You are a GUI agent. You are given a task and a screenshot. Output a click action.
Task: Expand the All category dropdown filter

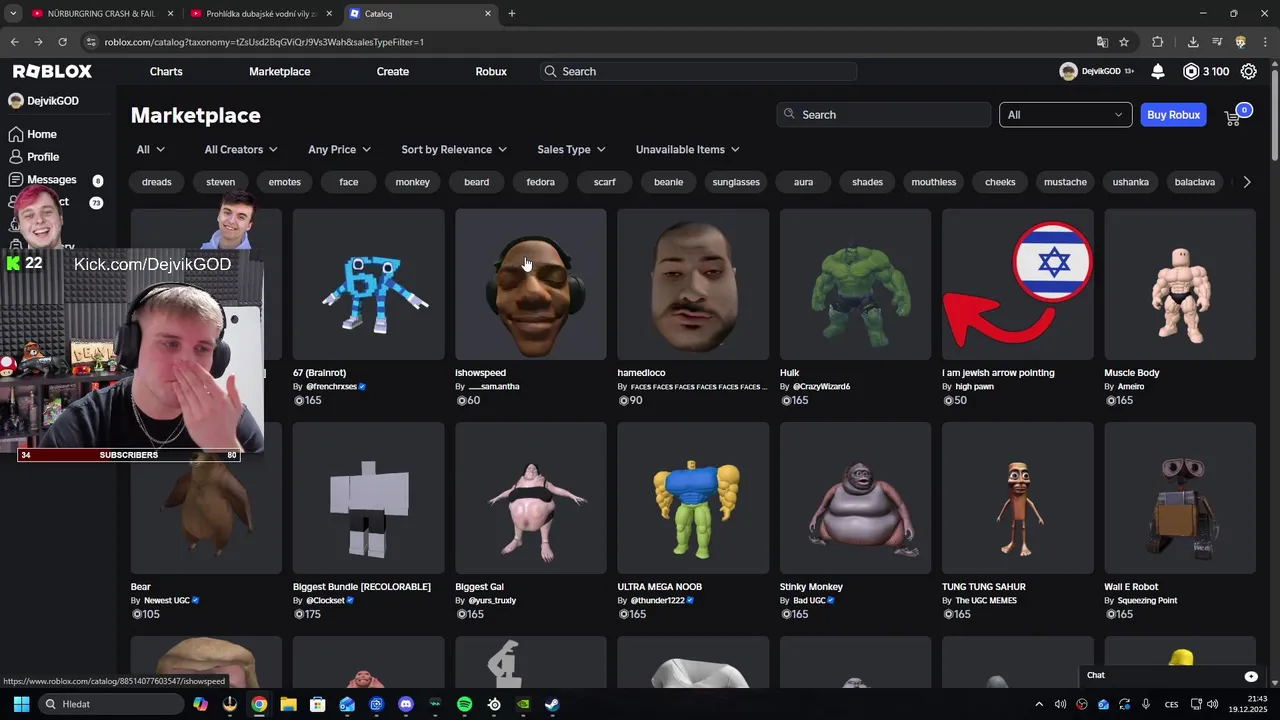tap(151, 149)
